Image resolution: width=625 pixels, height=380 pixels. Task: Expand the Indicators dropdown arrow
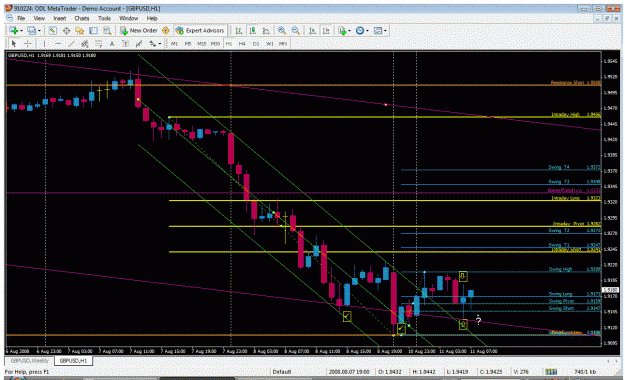(x=349, y=31)
